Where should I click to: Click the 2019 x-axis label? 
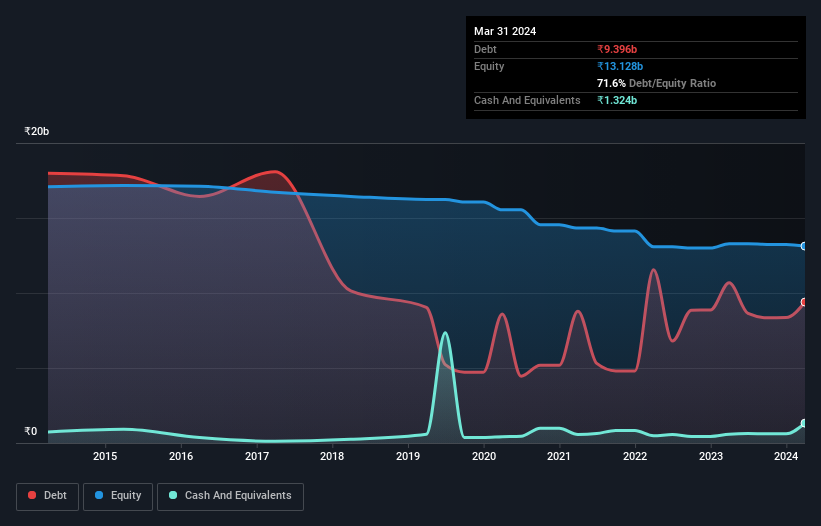point(408,456)
